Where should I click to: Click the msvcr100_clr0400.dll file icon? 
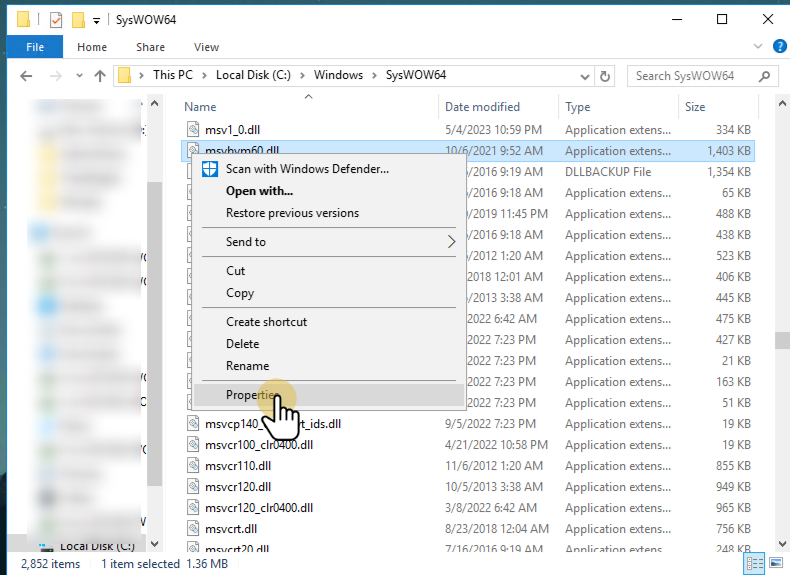[x=193, y=444]
